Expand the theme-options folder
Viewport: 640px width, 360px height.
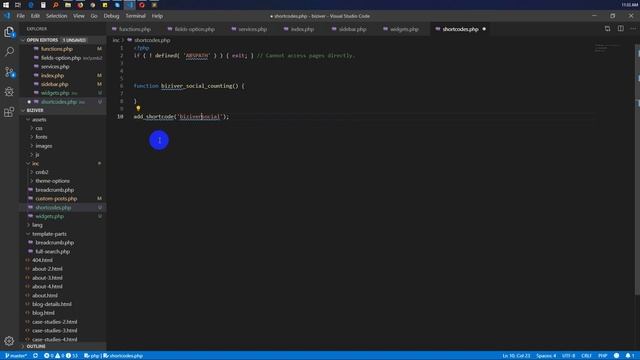[63, 181]
